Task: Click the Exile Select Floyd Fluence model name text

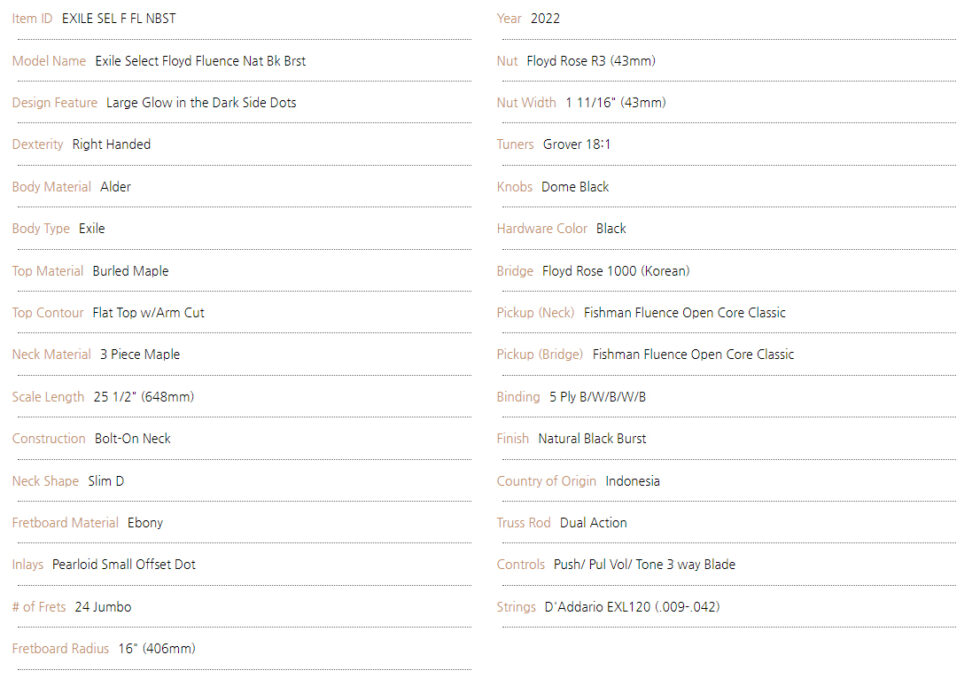Action: tap(200, 61)
